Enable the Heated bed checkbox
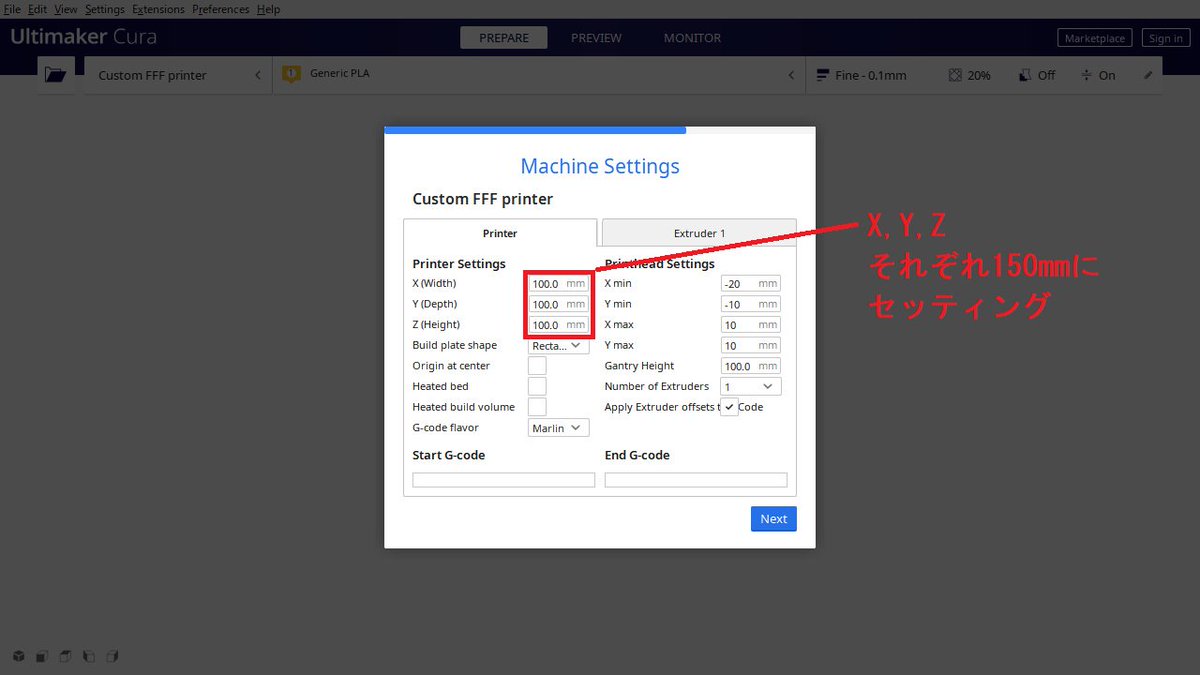The height and width of the screenshot is (675, 1200). [x=537, y=386]
